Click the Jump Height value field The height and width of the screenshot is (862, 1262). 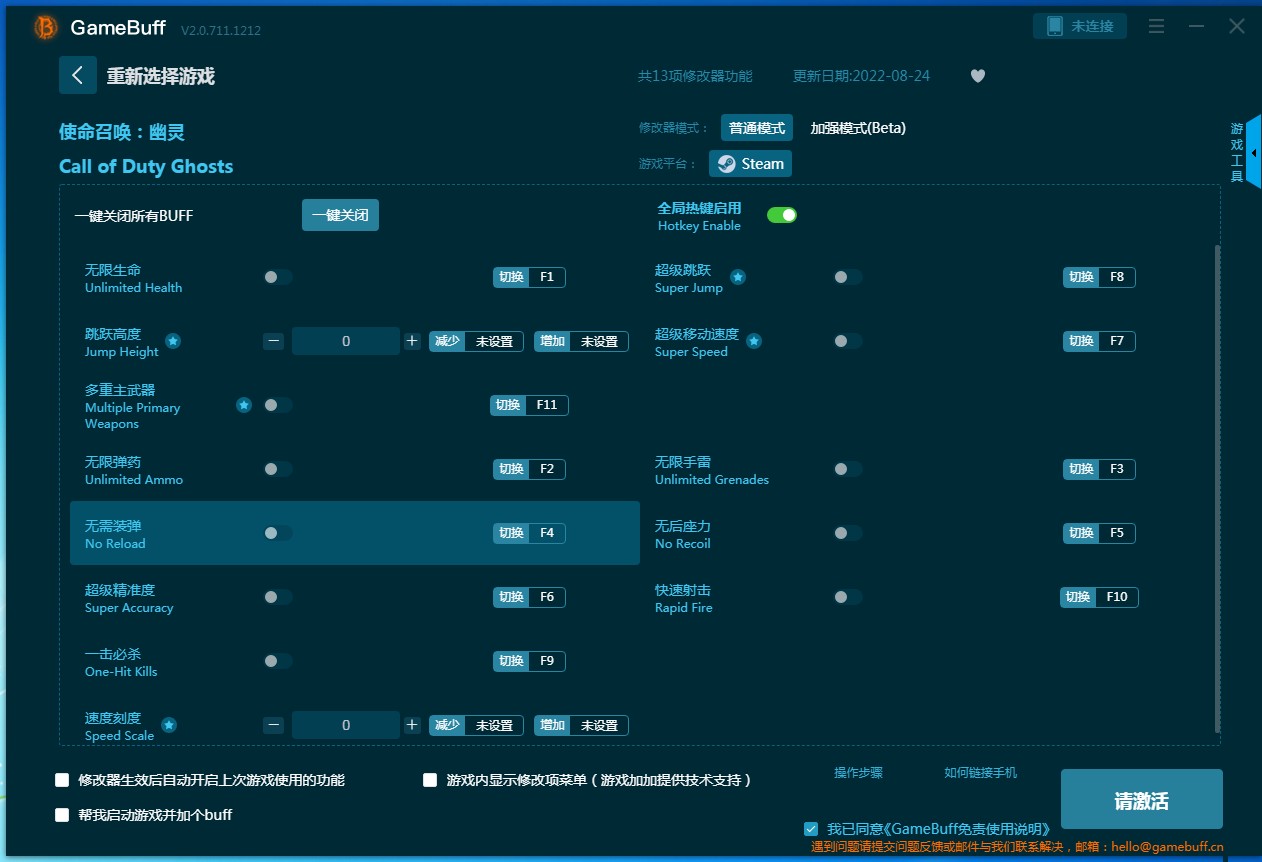pyautogui.click(x=346, y=341)
